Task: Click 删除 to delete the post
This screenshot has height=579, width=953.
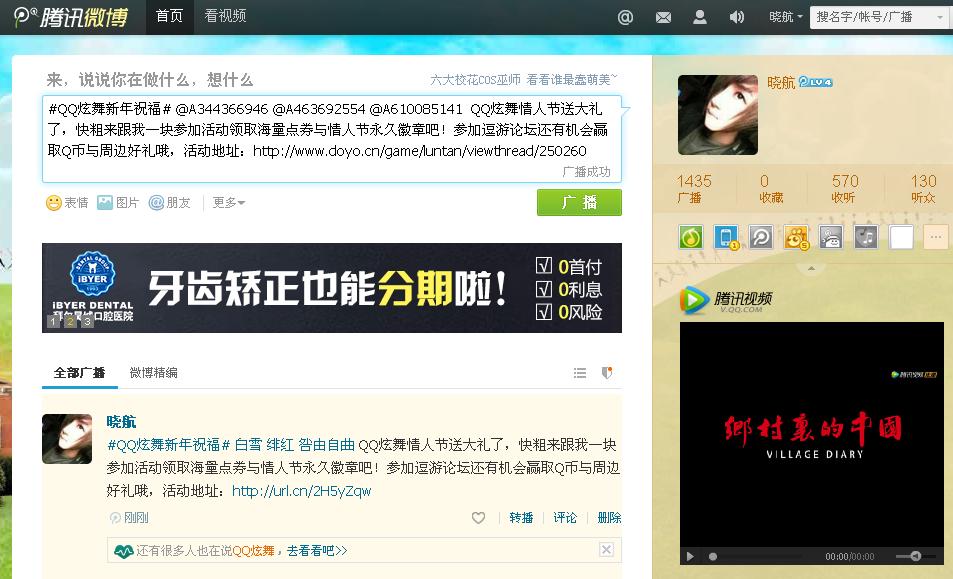Action: (x=609, y=518)
